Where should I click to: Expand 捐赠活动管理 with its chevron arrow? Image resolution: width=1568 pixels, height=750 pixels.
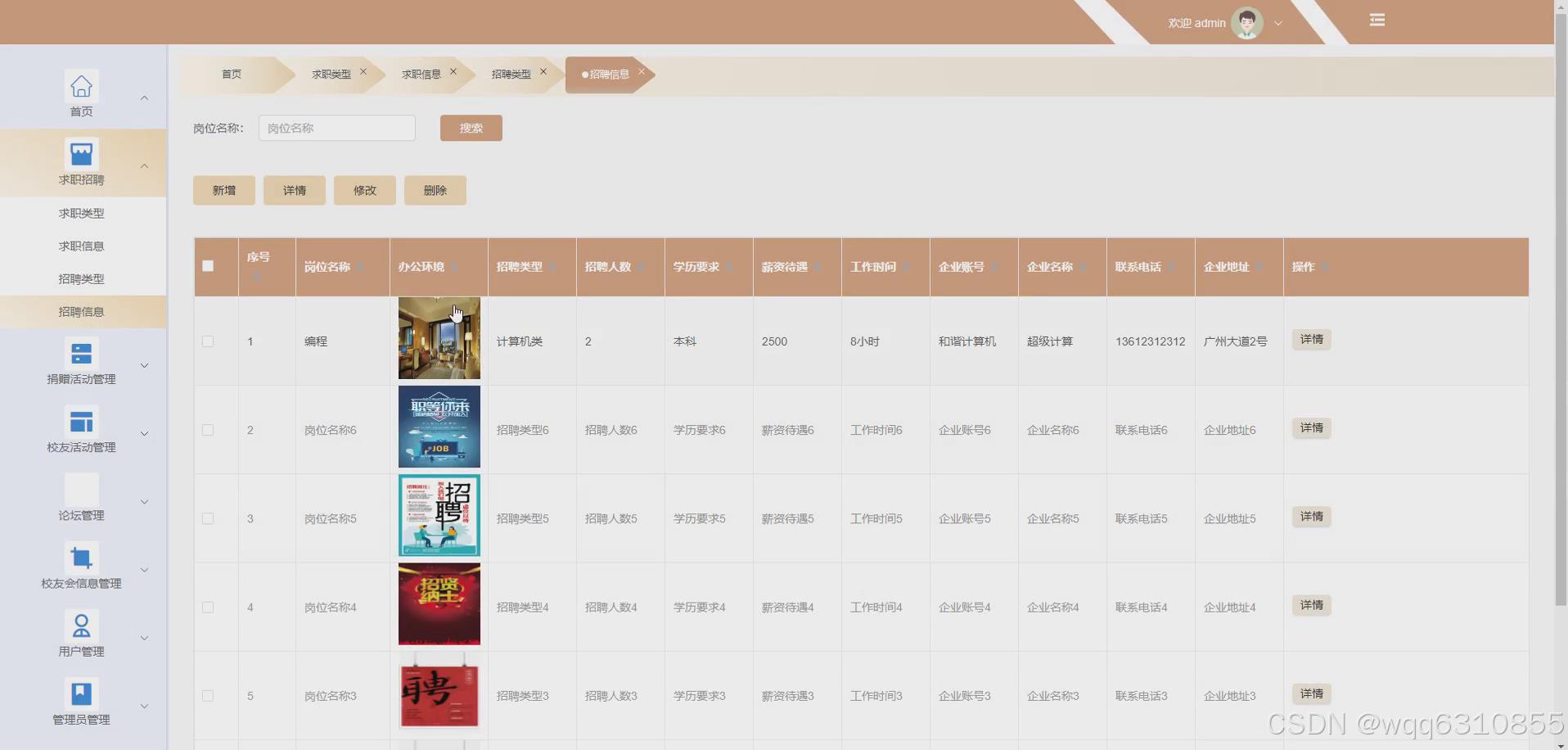click(x=144, y=365)
